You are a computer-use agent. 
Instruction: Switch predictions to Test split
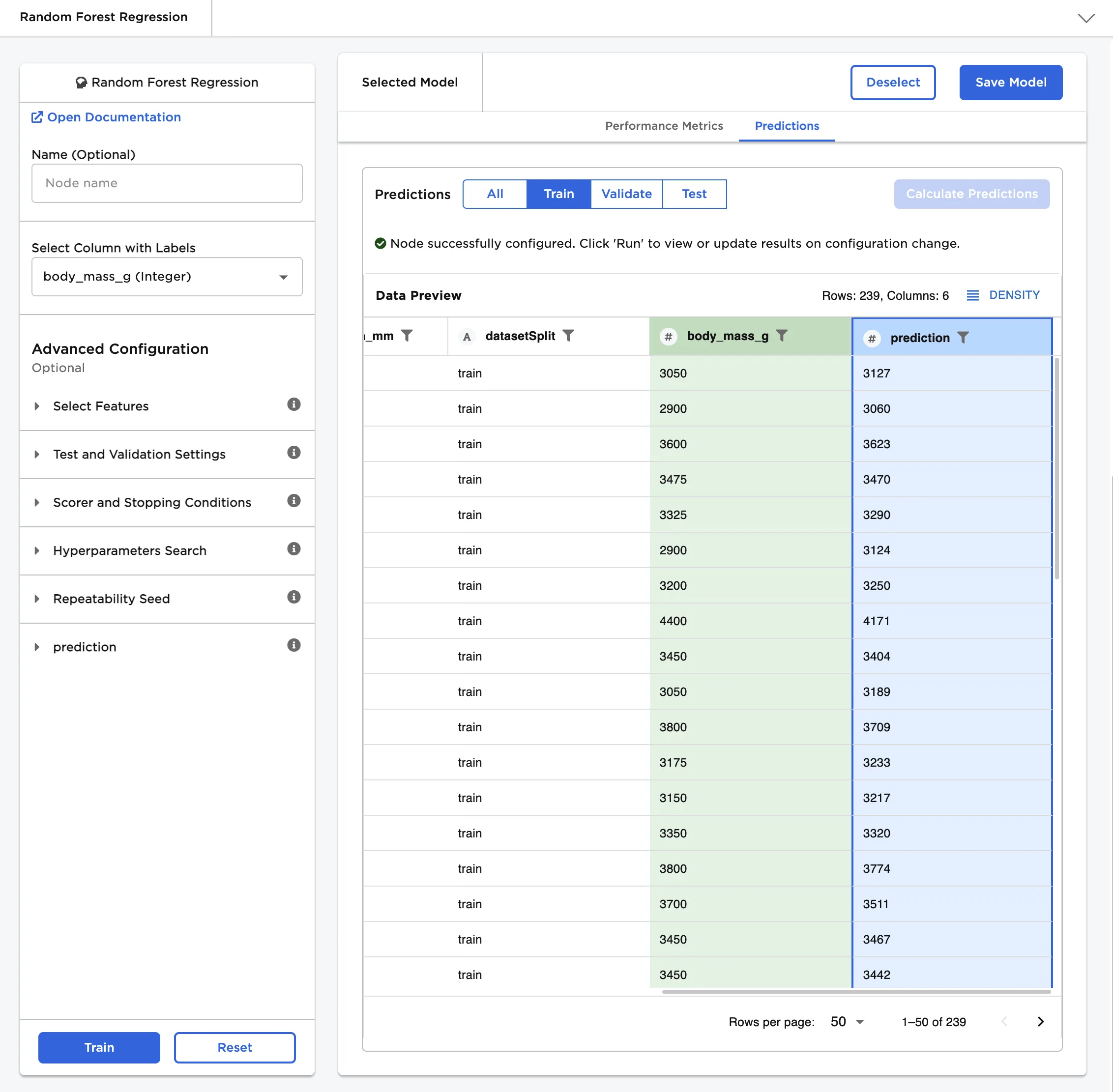[694, 194]
